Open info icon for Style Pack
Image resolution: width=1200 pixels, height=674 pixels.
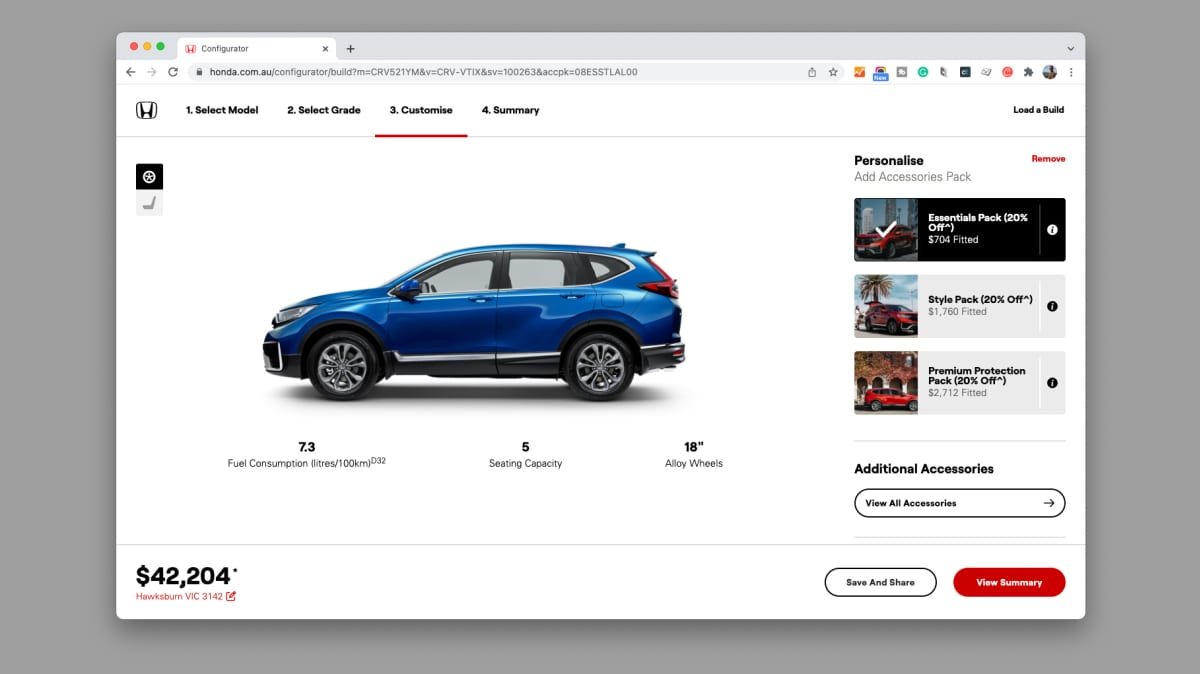[x=1052, y=306]
